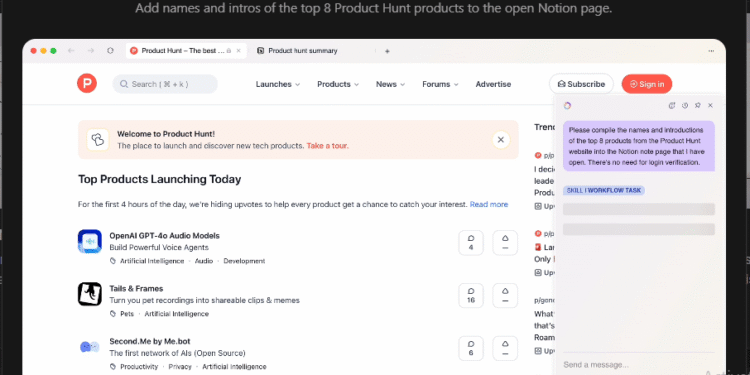The width and height of the screenshot is (750, 375).
Task: Close the assistant panel
Action: (x=710, y=106)
